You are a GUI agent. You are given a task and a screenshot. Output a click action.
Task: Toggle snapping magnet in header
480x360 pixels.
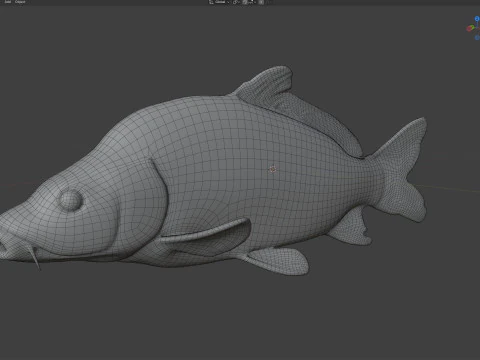245,2
